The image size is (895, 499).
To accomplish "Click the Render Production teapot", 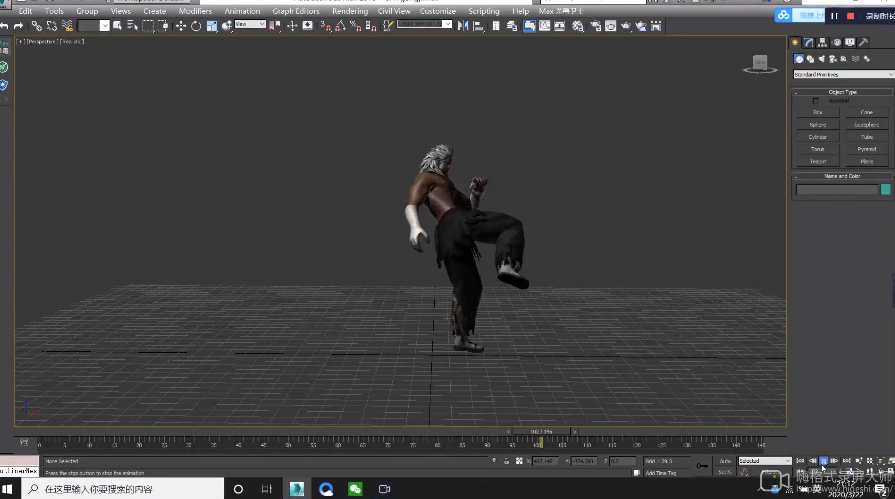I will [x=626, y=26].
